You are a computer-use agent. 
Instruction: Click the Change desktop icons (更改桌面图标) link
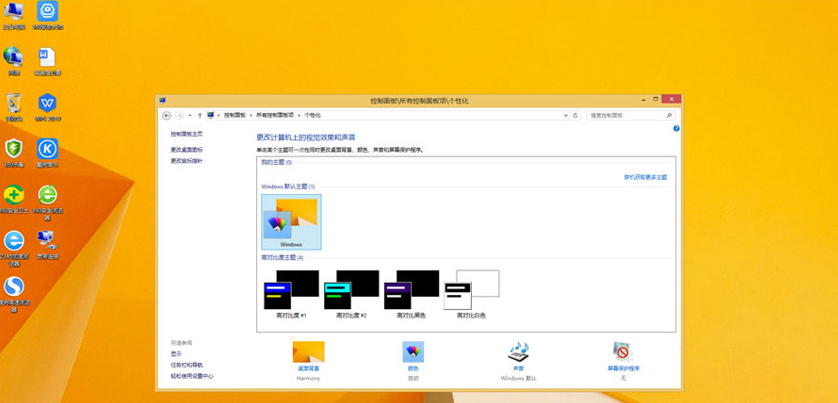186,150
